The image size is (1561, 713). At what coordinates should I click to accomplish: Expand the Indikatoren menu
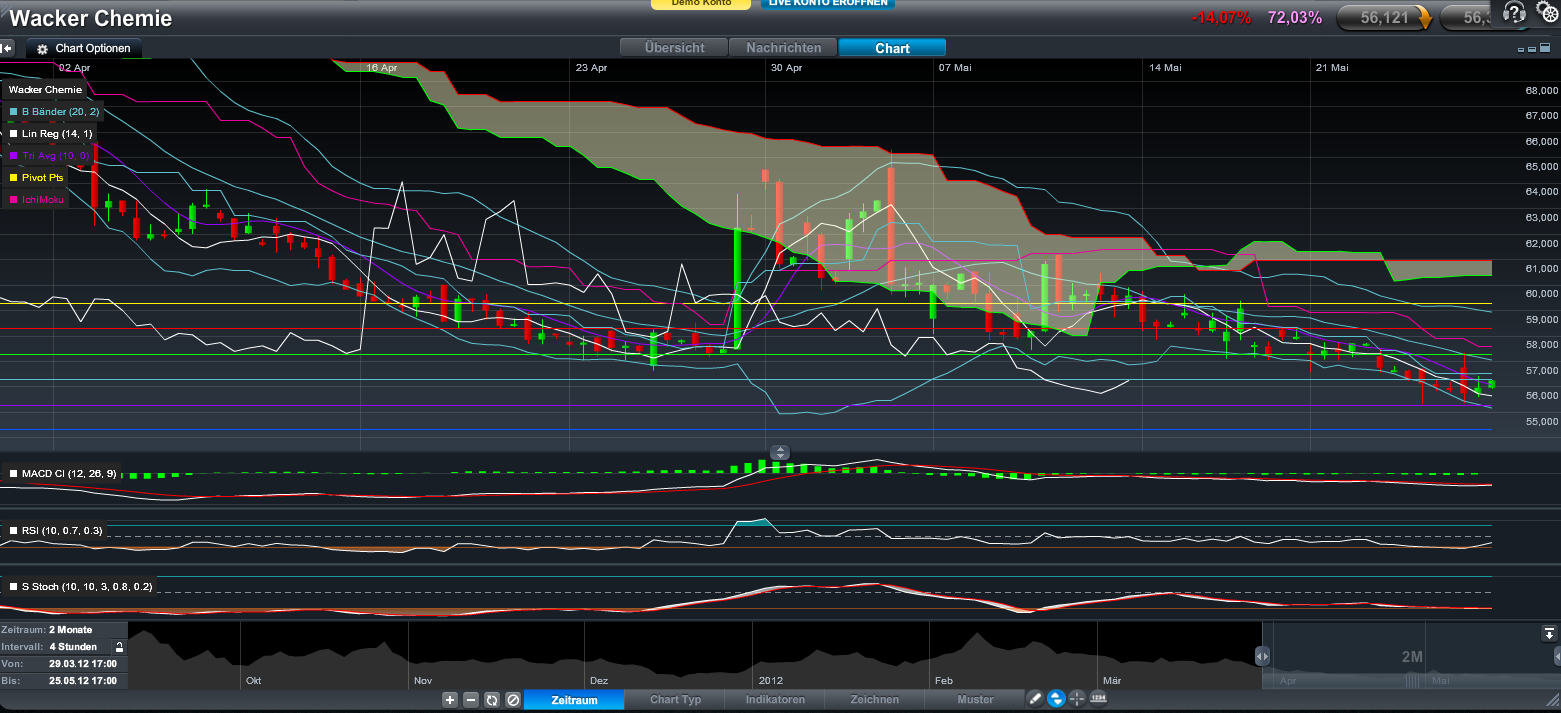pos(775,700)
